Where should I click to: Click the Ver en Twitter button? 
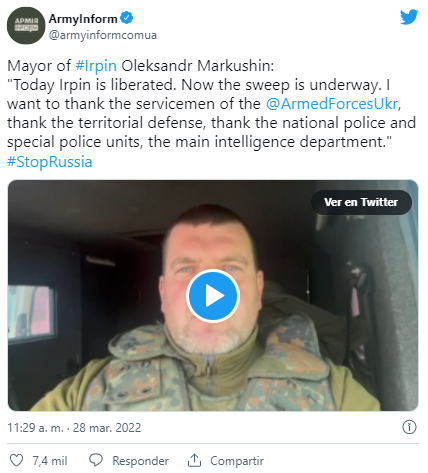[361, 202]
